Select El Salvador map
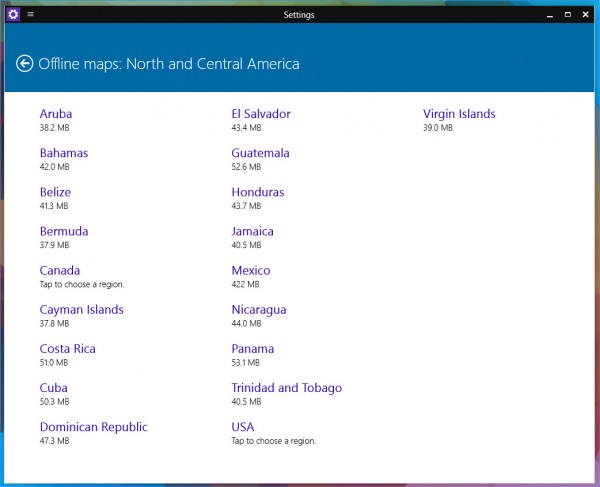The image size is (600, 487). (261, 114)
